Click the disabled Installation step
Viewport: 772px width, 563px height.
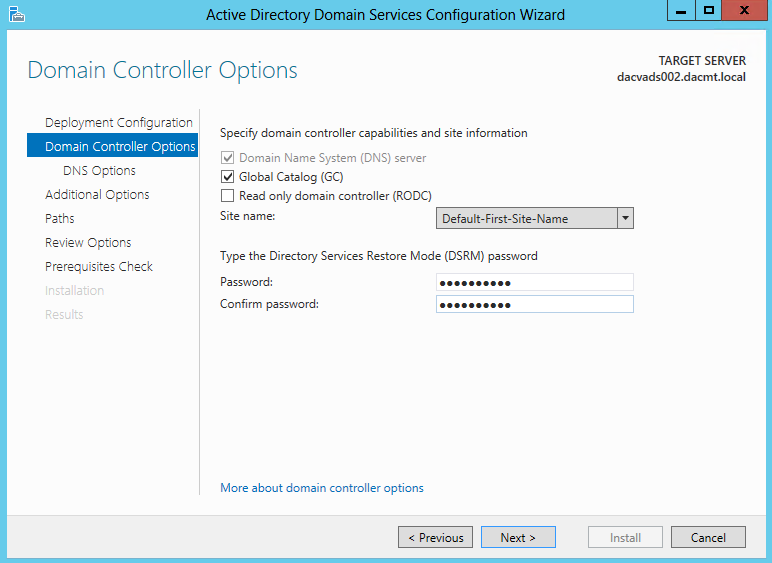click(x=74, y=290)
